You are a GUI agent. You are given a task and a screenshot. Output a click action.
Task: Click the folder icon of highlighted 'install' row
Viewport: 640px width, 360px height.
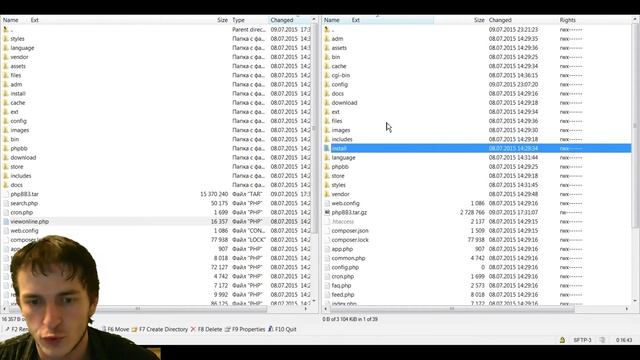[x=327, y=149]
